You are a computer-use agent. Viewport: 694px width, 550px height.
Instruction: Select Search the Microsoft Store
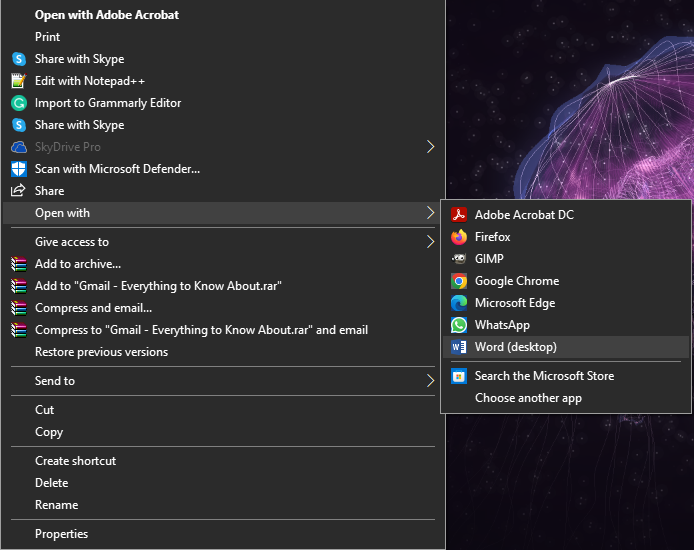[566, 376]
